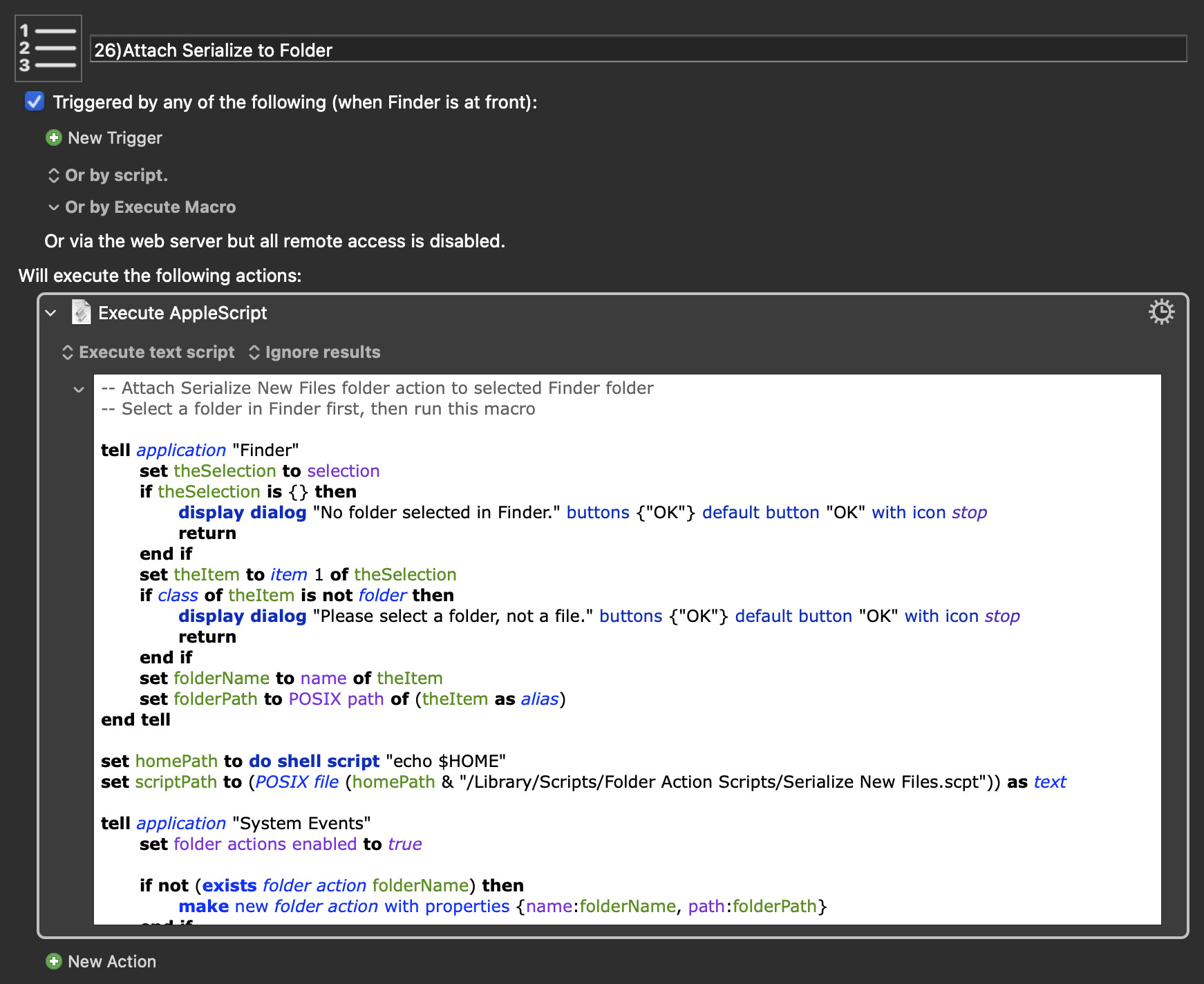1204x984 pixels.
Task: Click the 'New Trigger' label
Action: [115, 138]
